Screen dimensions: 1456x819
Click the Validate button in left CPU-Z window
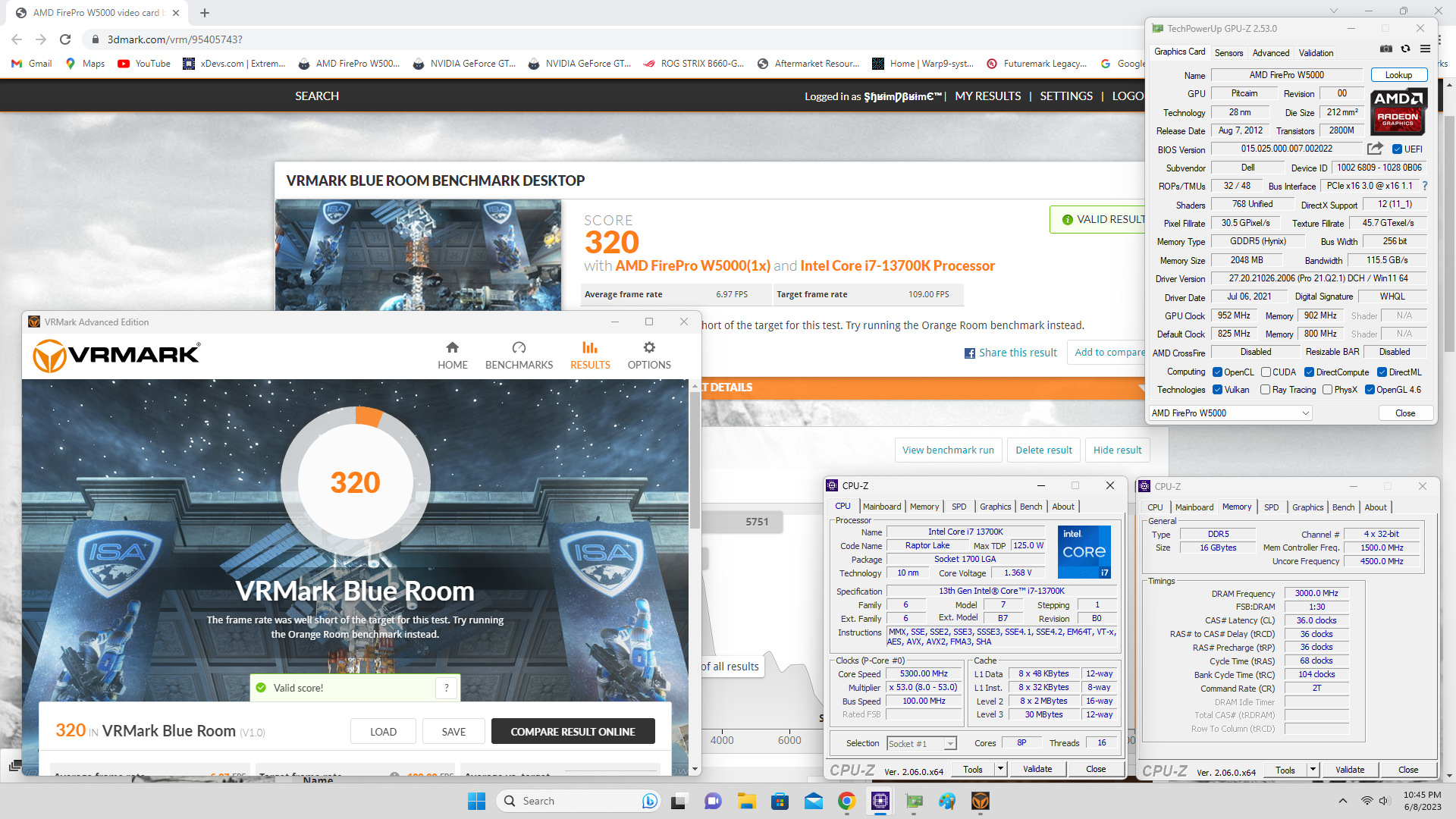[x=1037, y=769]
